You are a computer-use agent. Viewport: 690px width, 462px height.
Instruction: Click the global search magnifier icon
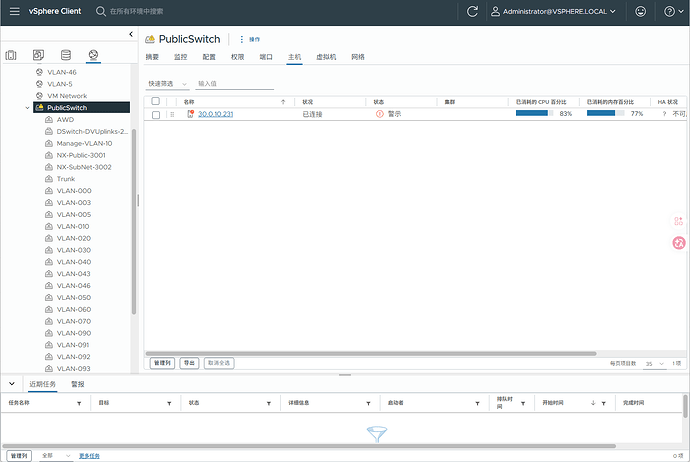101,11
